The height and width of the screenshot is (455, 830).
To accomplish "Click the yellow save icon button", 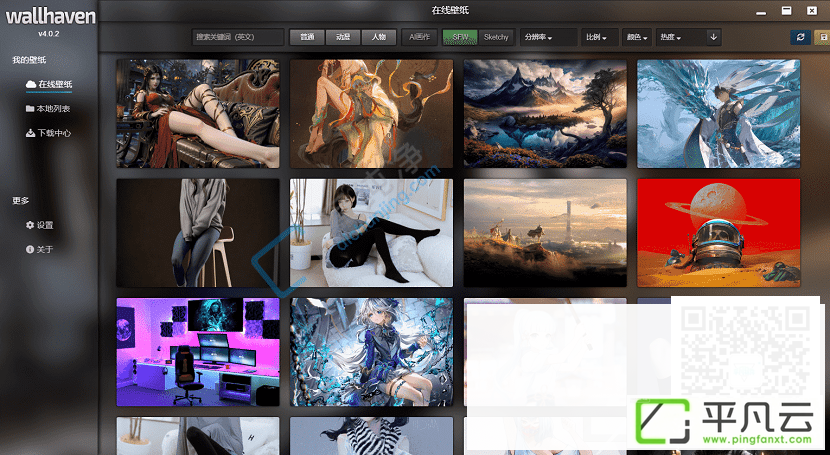I will 823,37.
